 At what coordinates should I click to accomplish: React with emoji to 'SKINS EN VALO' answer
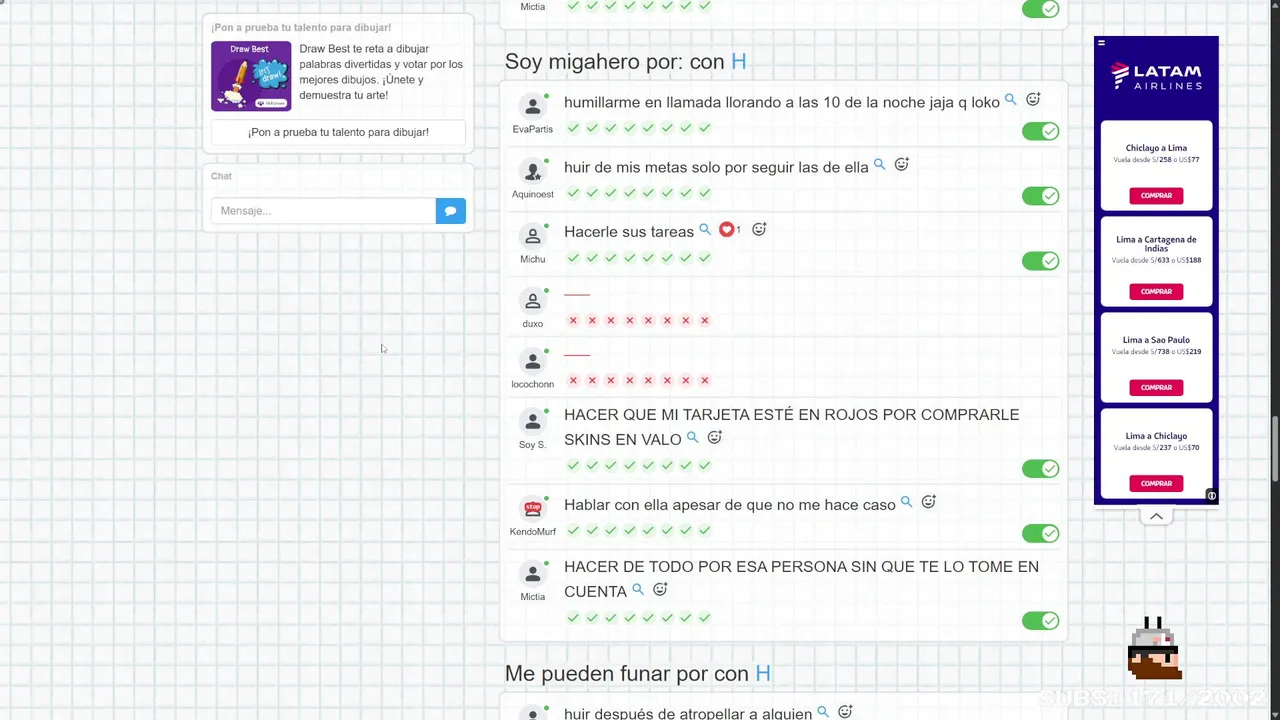(x=714, y=438)
